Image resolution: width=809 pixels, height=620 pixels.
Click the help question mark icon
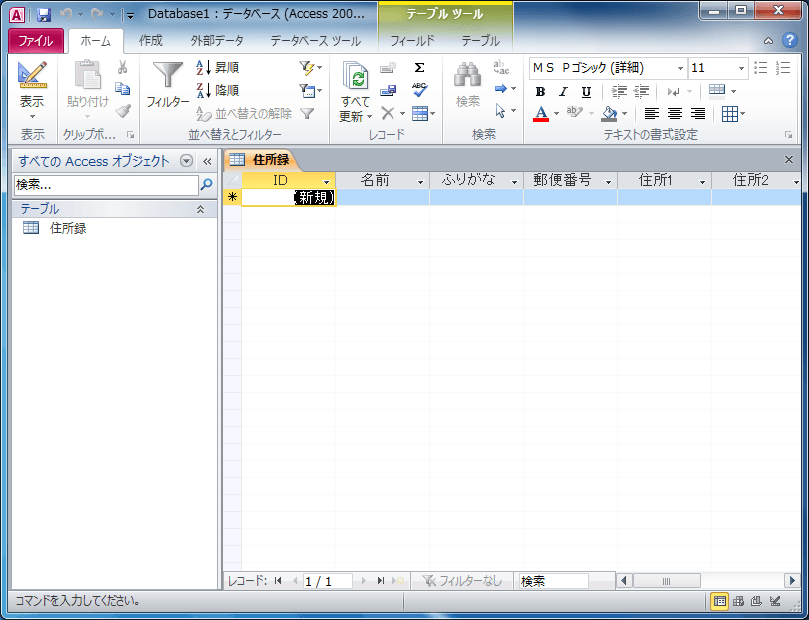coord(789,40)
